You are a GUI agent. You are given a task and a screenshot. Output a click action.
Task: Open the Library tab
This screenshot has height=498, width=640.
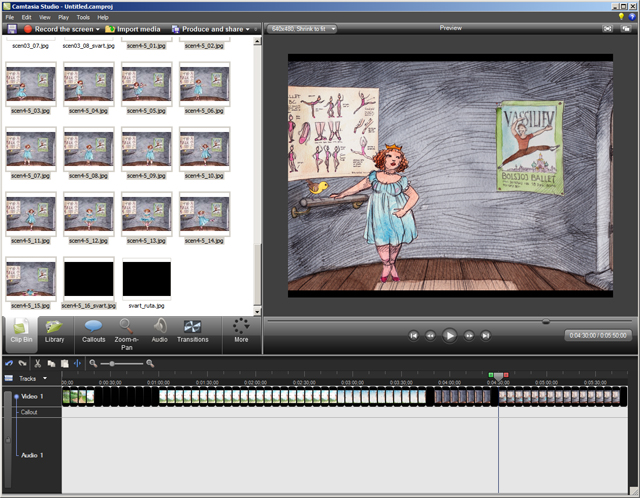click(54, 333)
